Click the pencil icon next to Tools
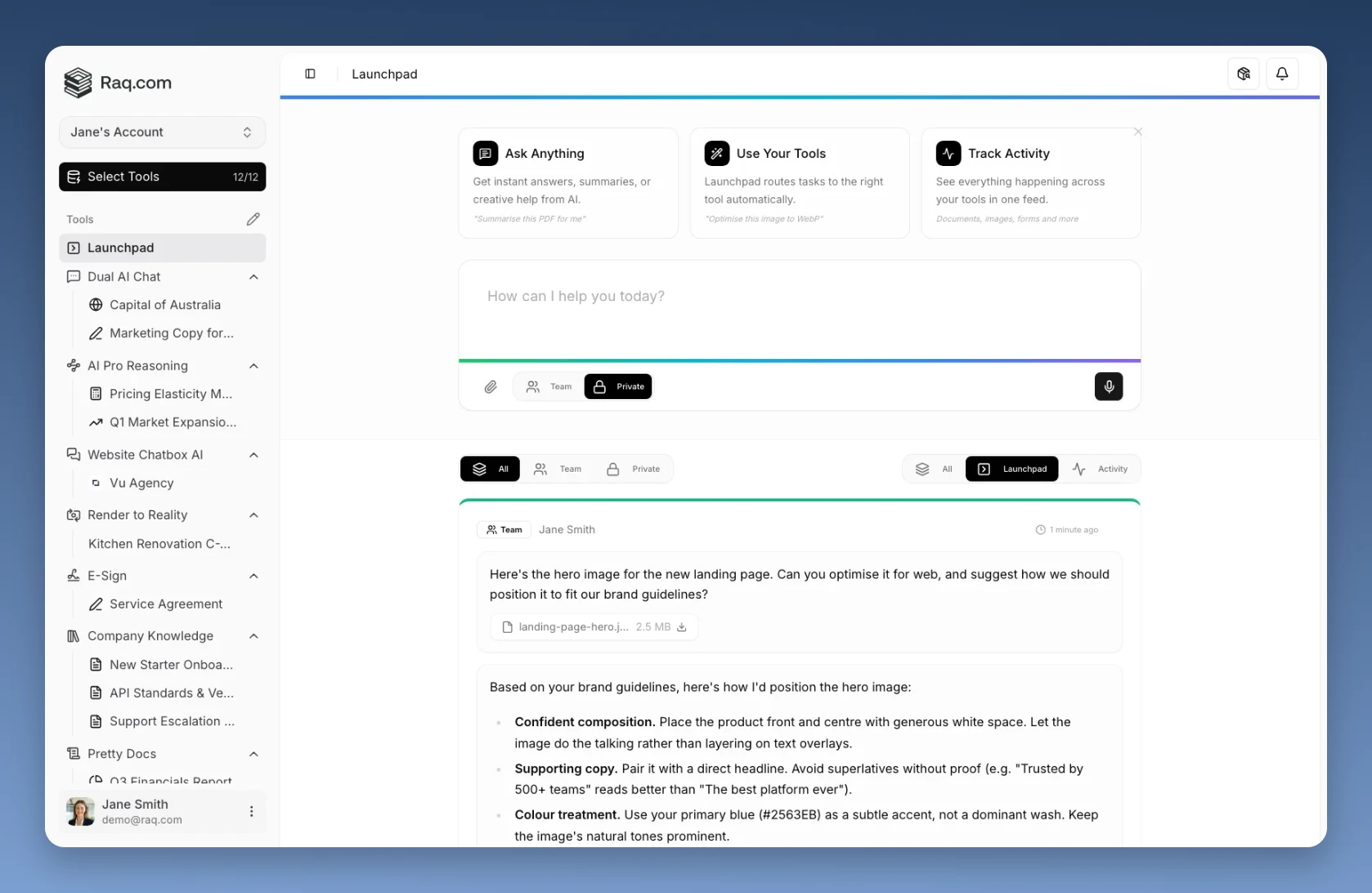This screenshot has width=1372, height=893. tap(253, 218)
